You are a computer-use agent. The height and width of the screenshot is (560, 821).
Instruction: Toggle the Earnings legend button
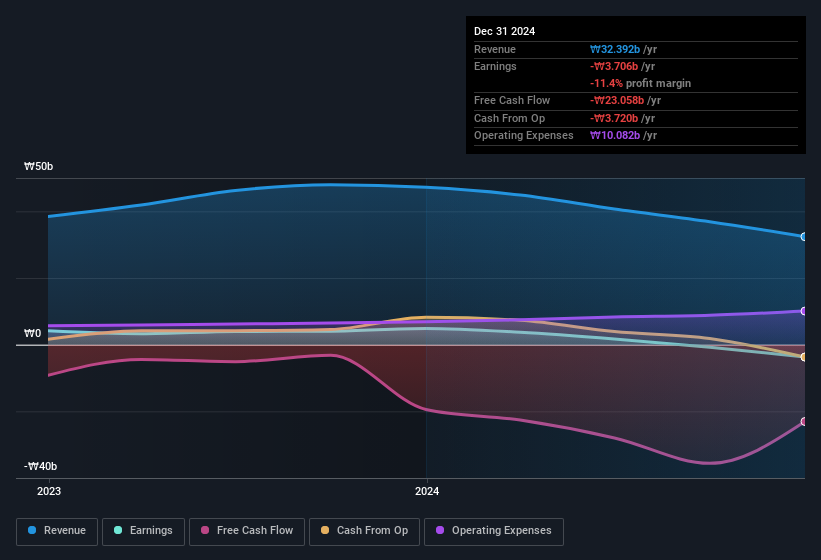(143, 532)
